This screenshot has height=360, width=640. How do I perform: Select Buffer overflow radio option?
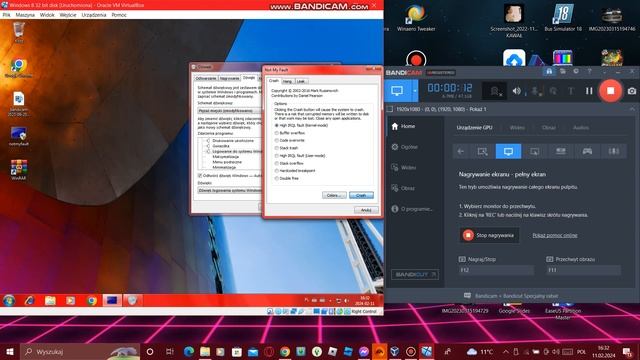[x=277, y=133]
